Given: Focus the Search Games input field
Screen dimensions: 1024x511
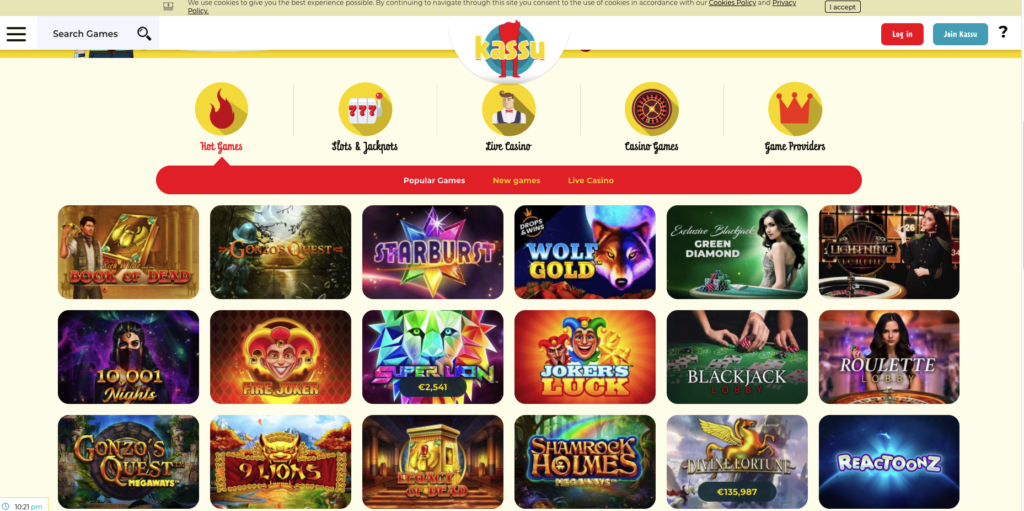Looking at the screenshot, I should coord(90,34).
